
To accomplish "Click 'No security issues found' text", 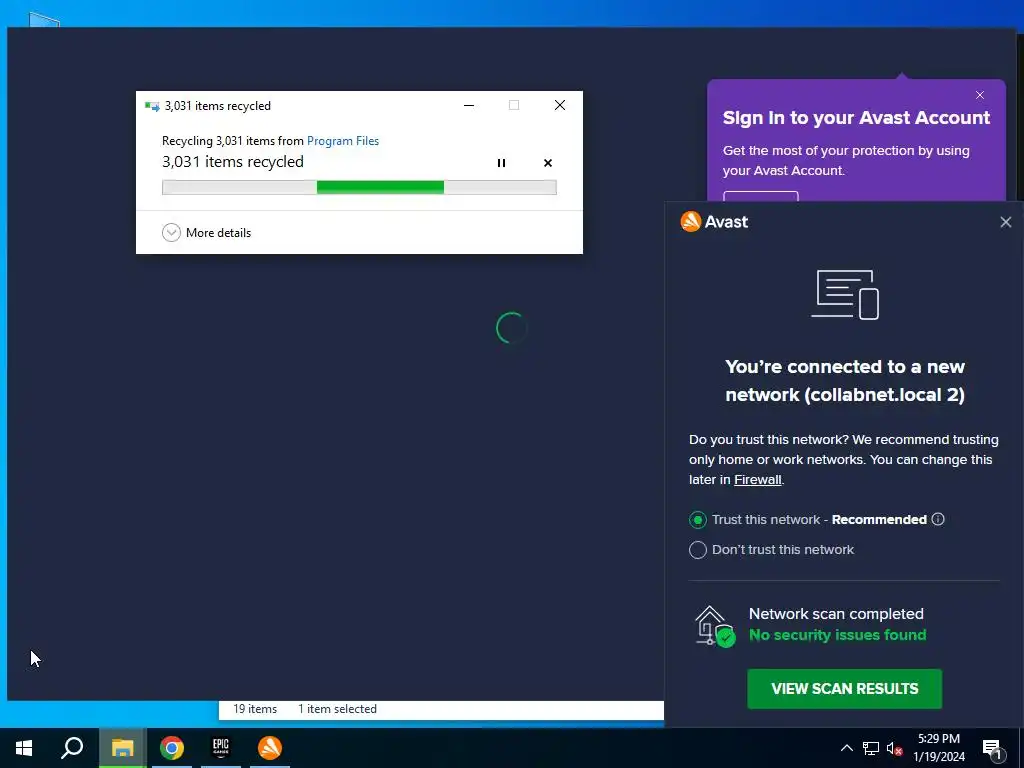I will (837, 635).
